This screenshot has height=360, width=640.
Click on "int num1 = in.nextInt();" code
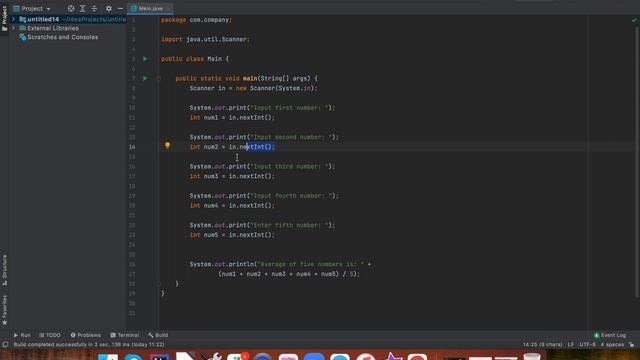click(x=232, y=118)
